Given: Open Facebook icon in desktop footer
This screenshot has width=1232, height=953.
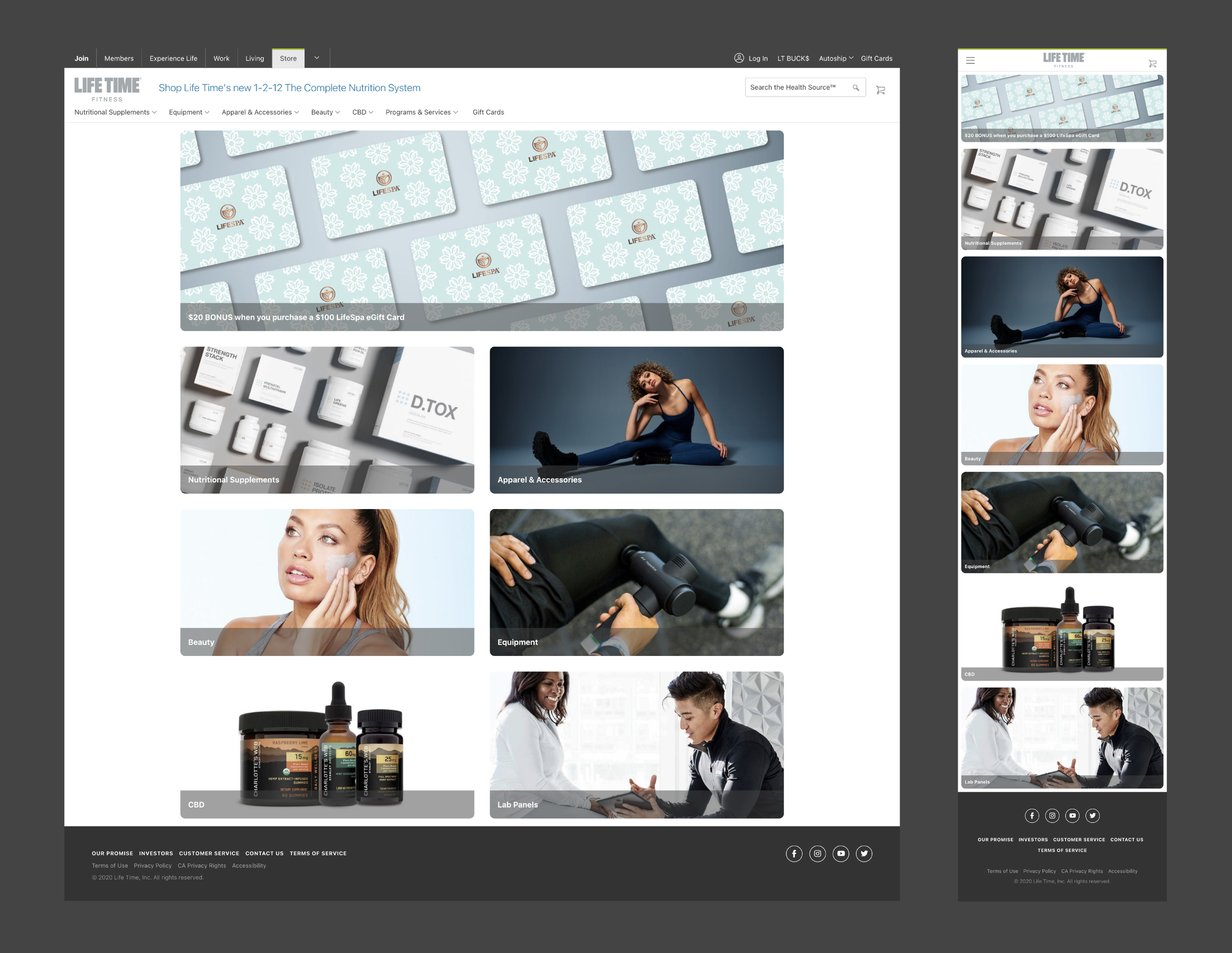Looking at the screenshot, I should (x=794, y=854).
